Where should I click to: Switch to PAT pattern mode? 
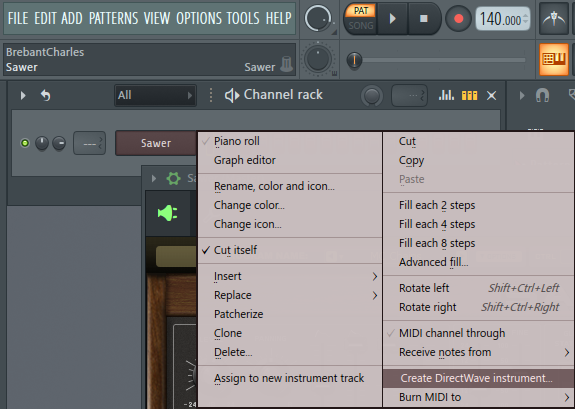tap(361, 11)
